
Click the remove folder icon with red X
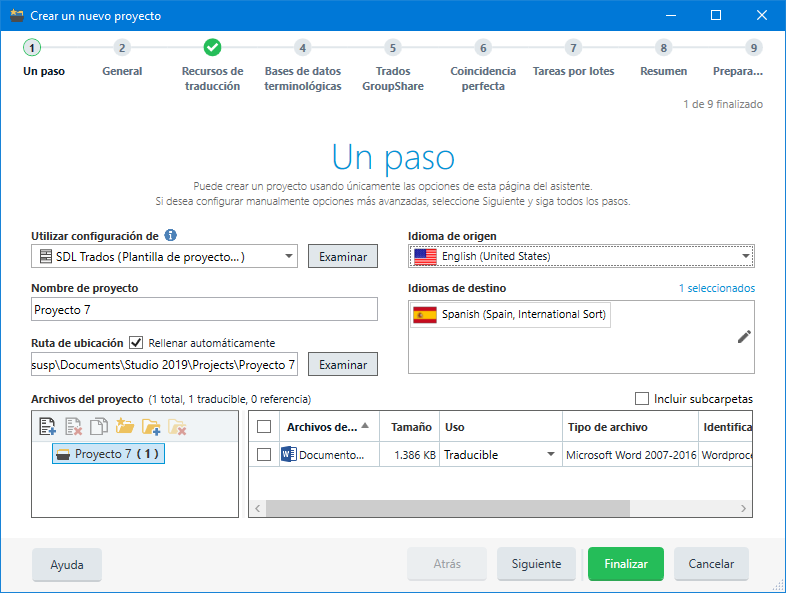[x=177, y=426]
